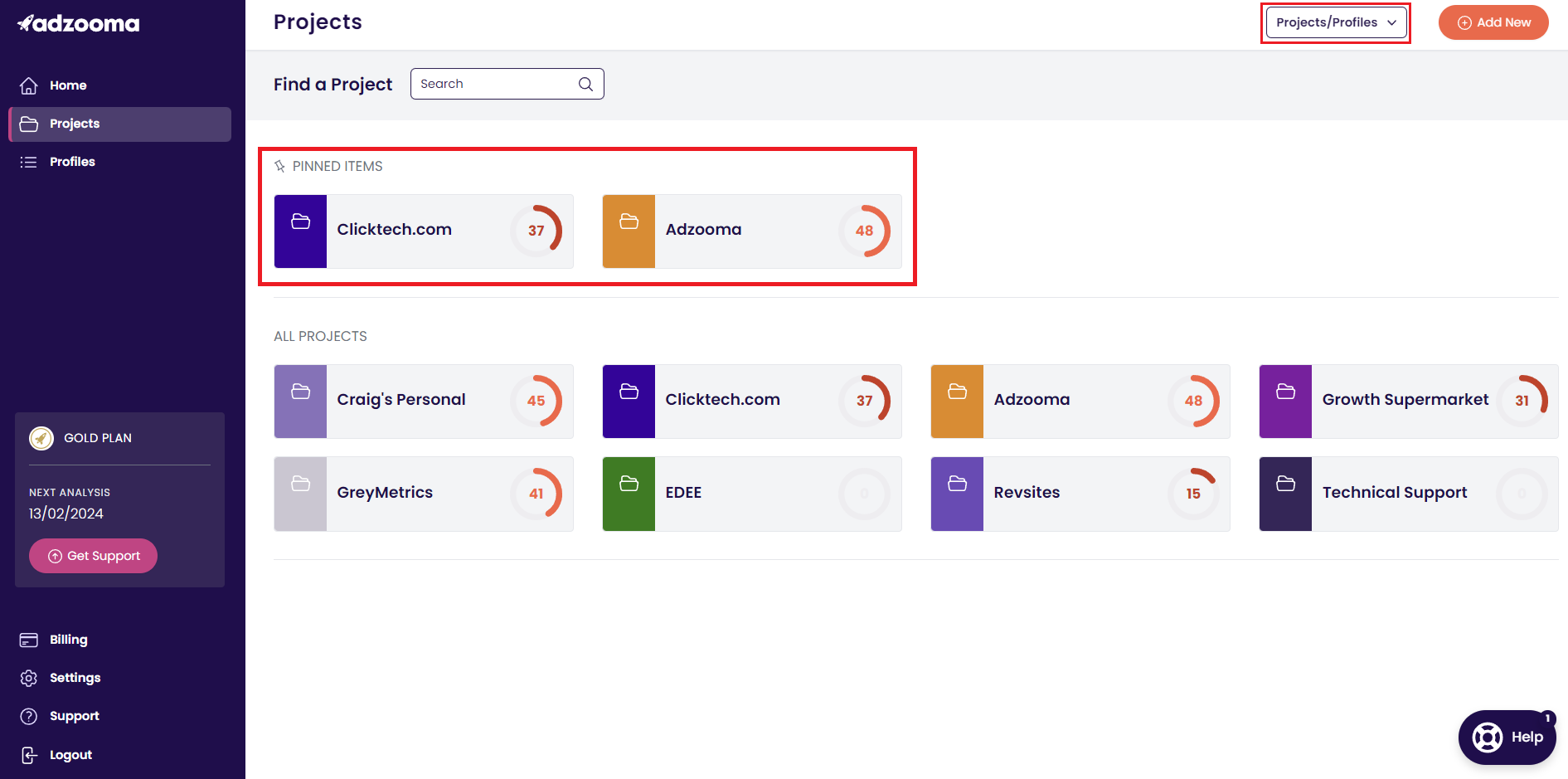Click the PINNED ITEMS heading text
This screenshot has width=1568, height=779.
point(337,166)
